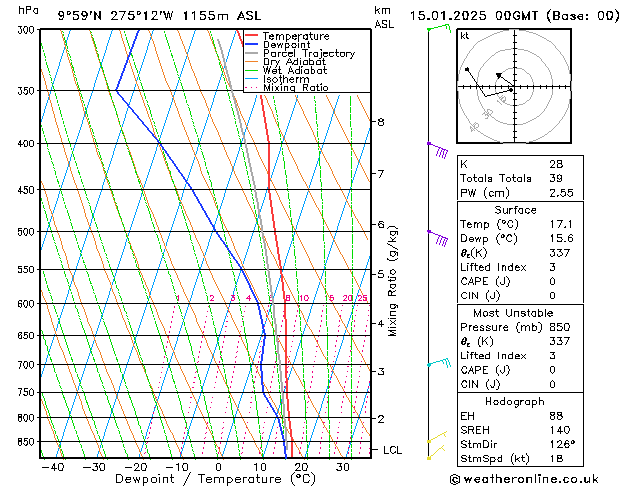Select the Dewpoint legend entry
The image size is (629, 486).
tap(286, 45)
